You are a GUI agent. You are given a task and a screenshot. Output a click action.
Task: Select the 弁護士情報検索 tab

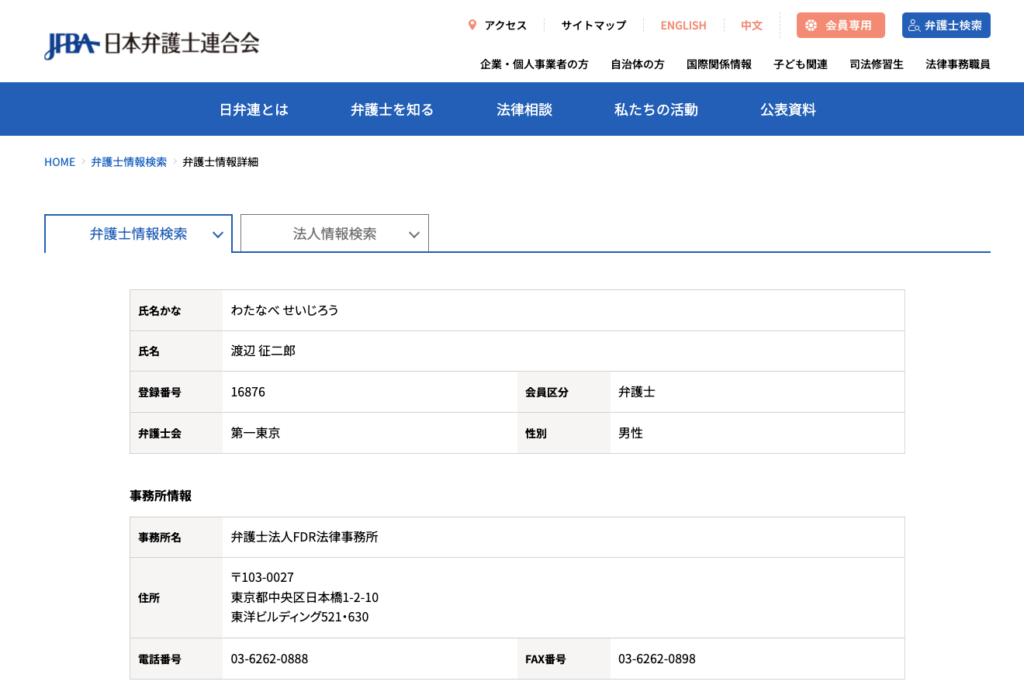pos(138,234)
